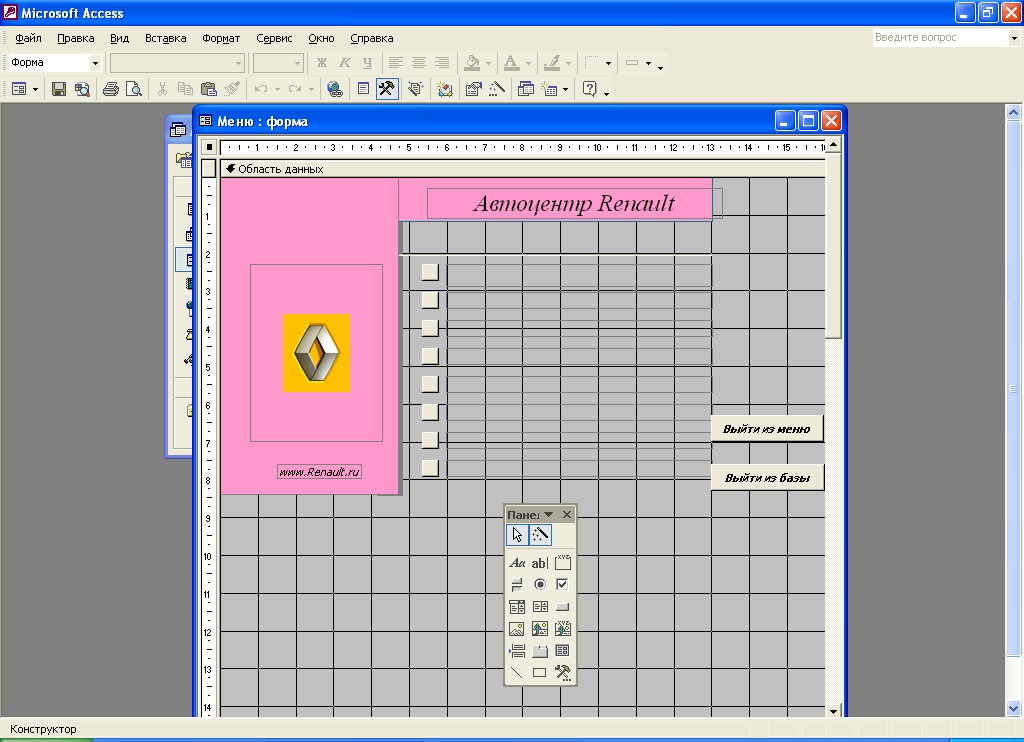Activate the Select Objects arrow tool

517,535
